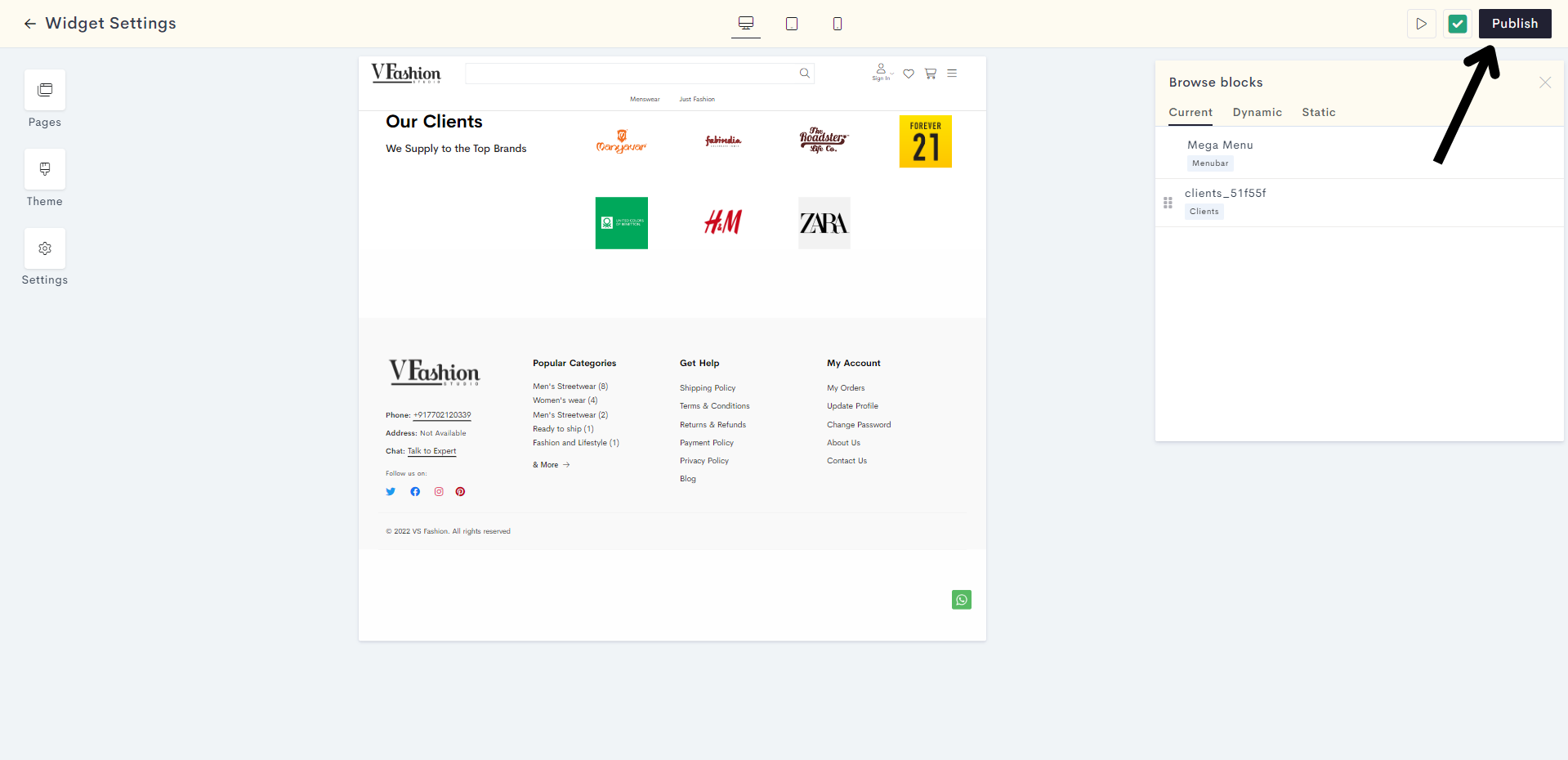Select the clients_51f55f block
This screenshot has height=760, width=1568.
tap(1360, 203)
